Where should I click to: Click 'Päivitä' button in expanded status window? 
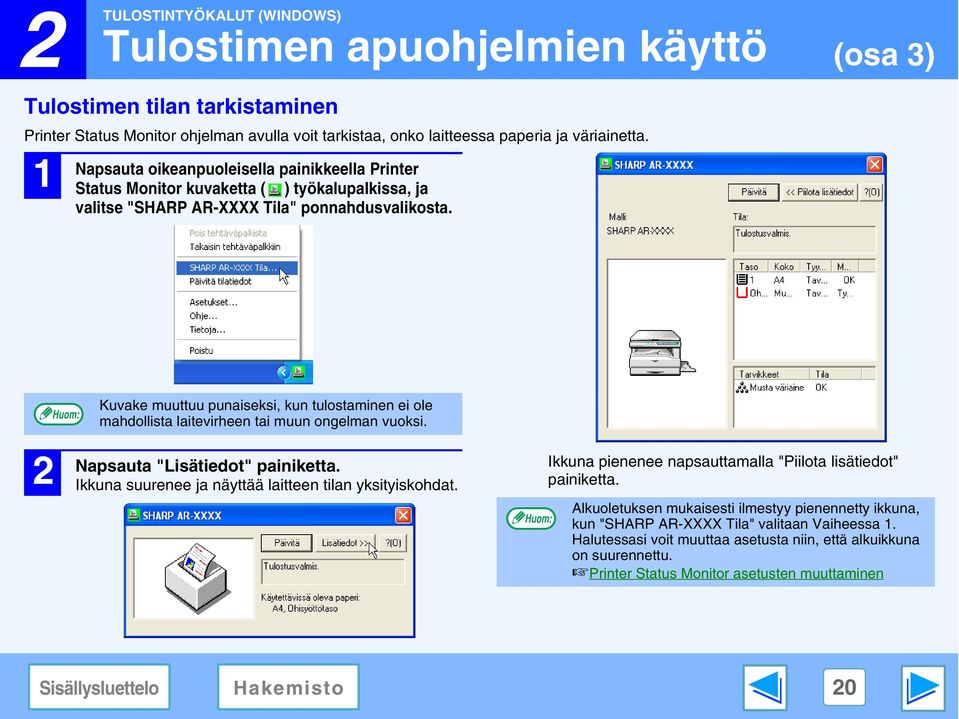tap(754, 192)
